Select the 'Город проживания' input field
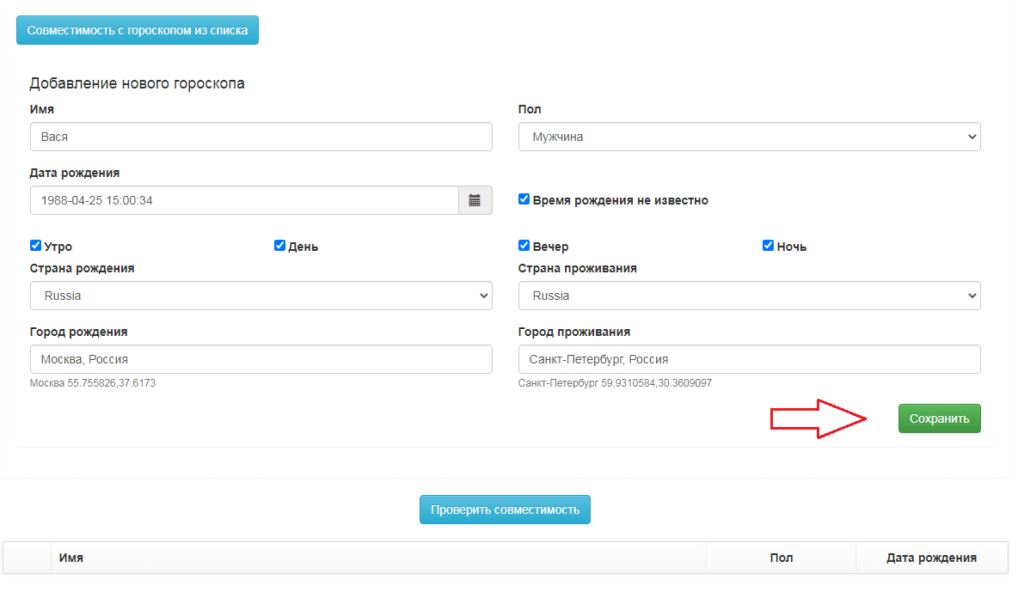Image resolution: width=1024 pixels, height=598 pixels. click(748, 360)
